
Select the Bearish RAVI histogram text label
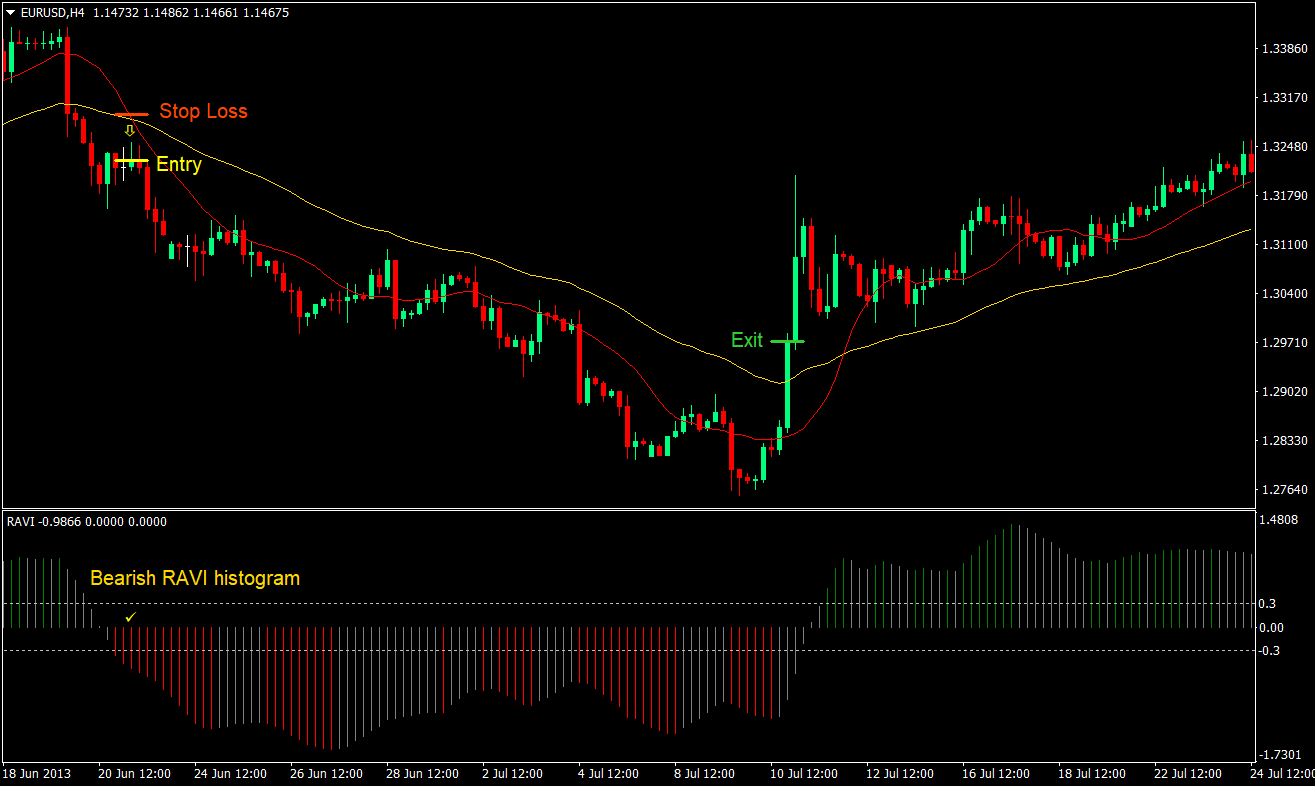[195, 578]
